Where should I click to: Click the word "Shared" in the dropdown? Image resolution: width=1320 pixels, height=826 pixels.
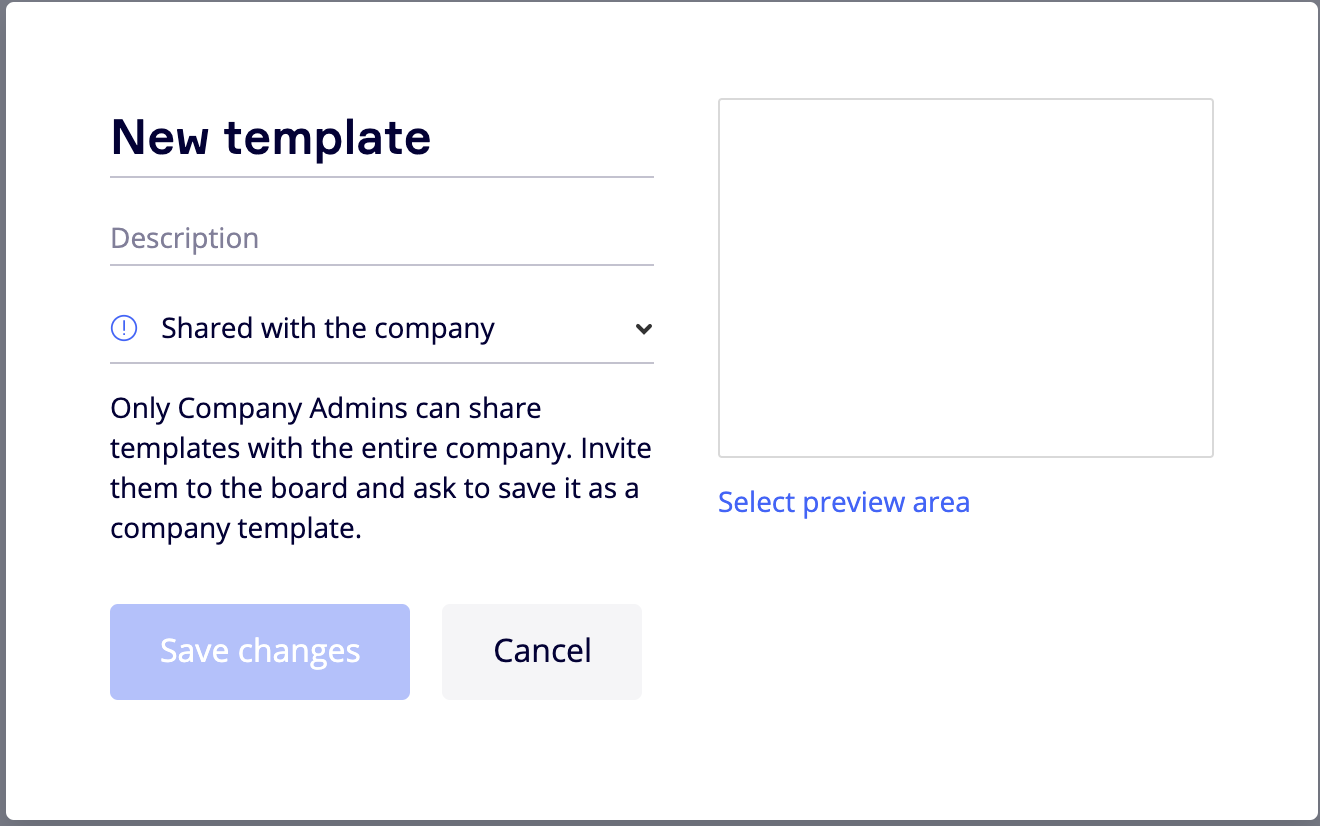pos(208,329)
